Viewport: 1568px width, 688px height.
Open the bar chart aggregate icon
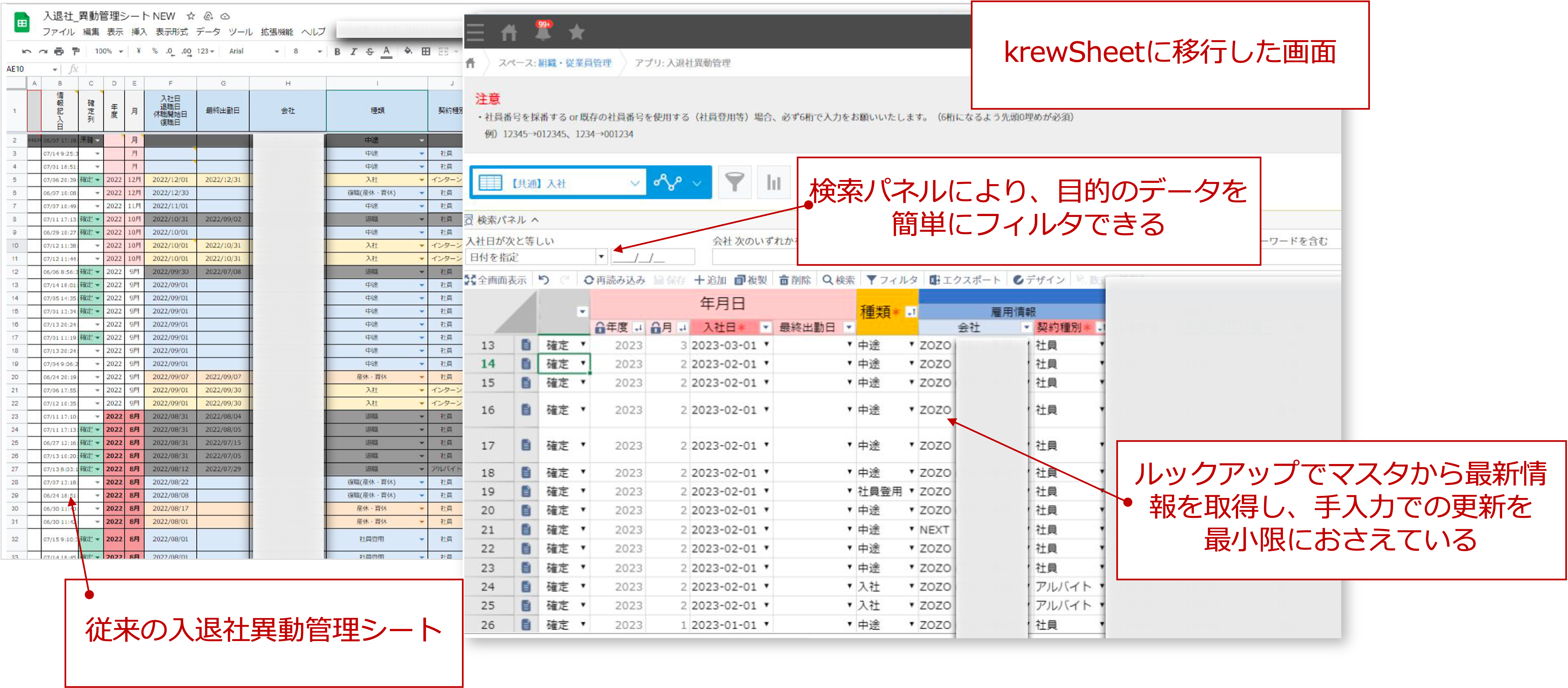point(773,182)
